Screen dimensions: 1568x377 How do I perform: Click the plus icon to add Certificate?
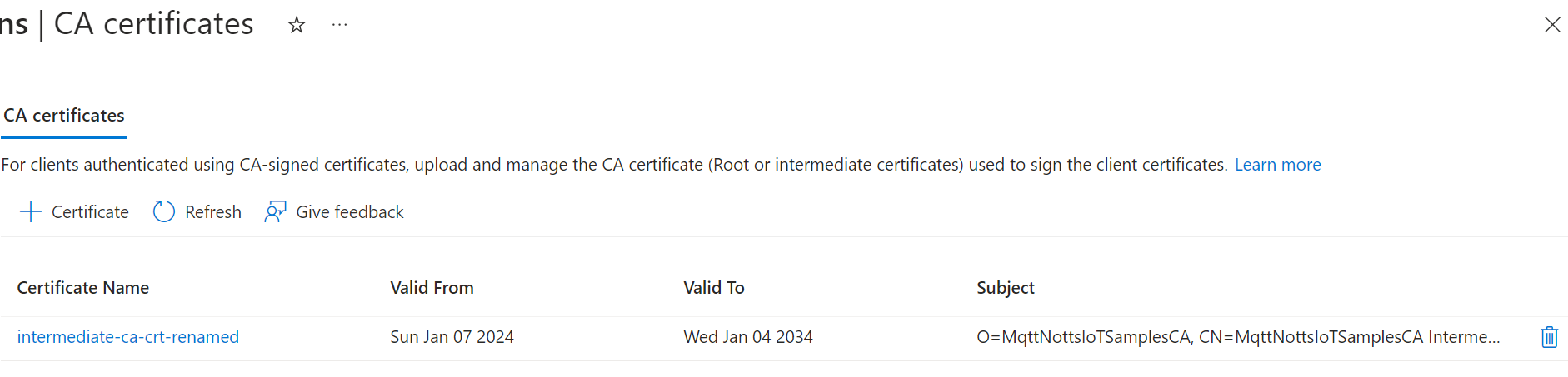click(x=30, y=212)
